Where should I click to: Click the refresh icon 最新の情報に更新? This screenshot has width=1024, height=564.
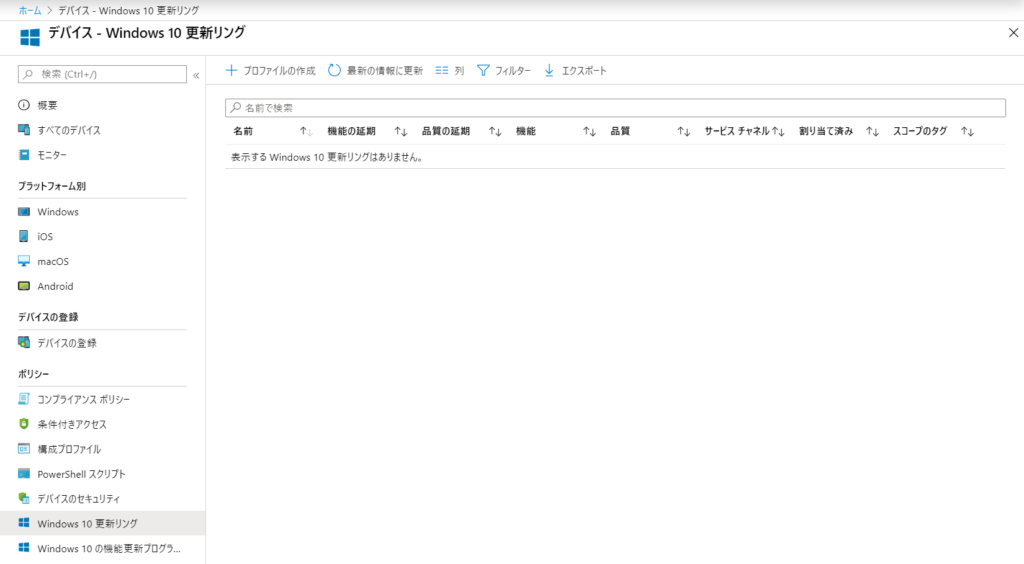tap(334, 70)
